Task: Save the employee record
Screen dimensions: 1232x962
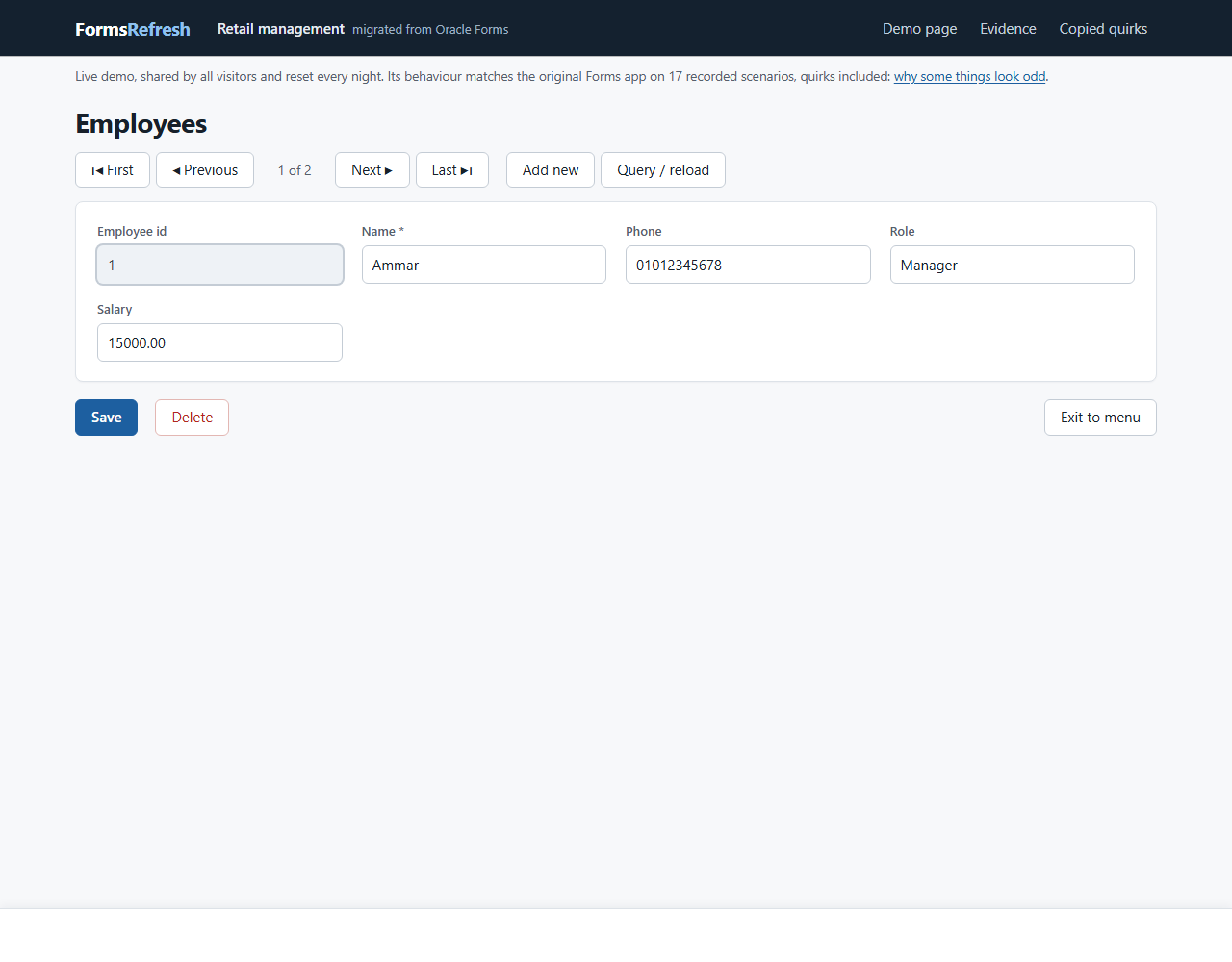Action: [106, 418]
